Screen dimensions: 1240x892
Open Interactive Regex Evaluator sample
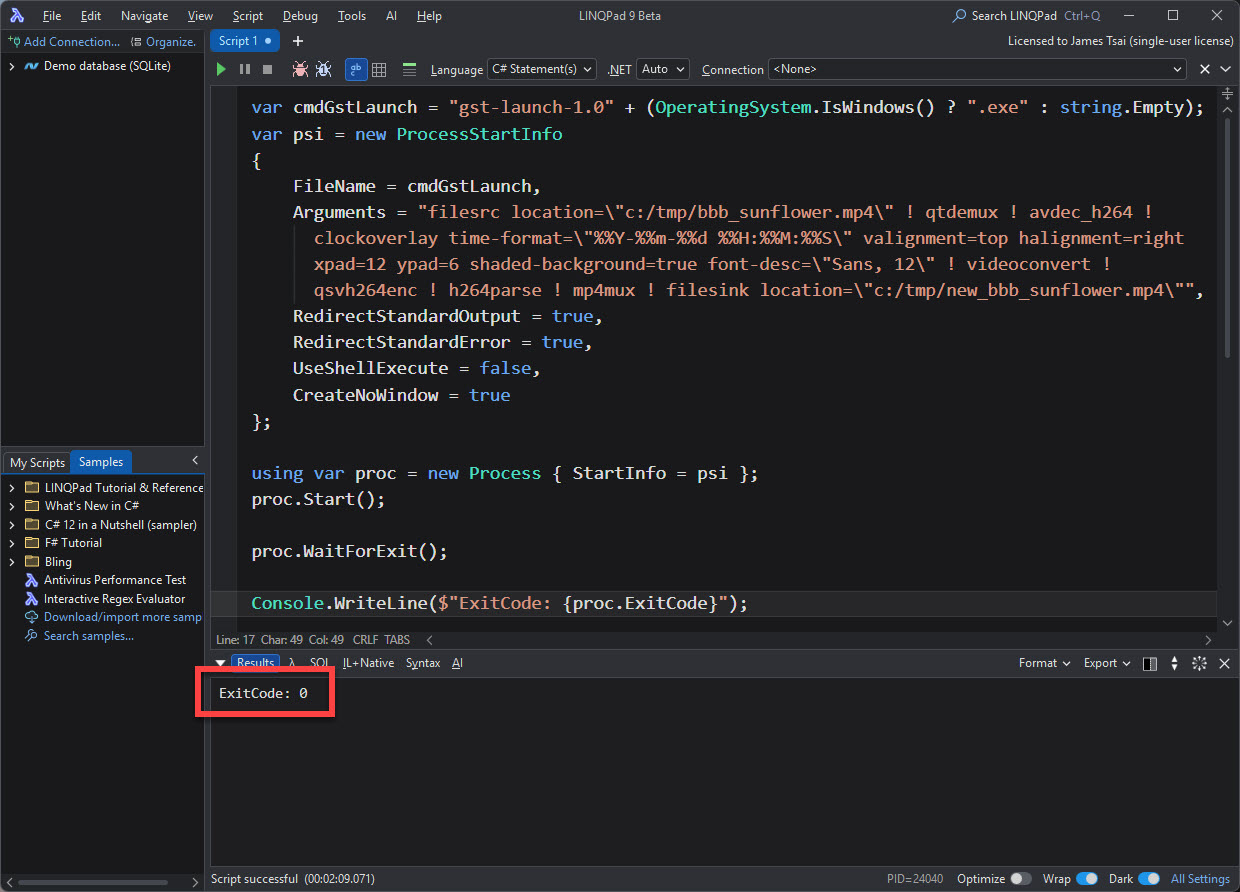pyautogui.click(x=114, y=599)
